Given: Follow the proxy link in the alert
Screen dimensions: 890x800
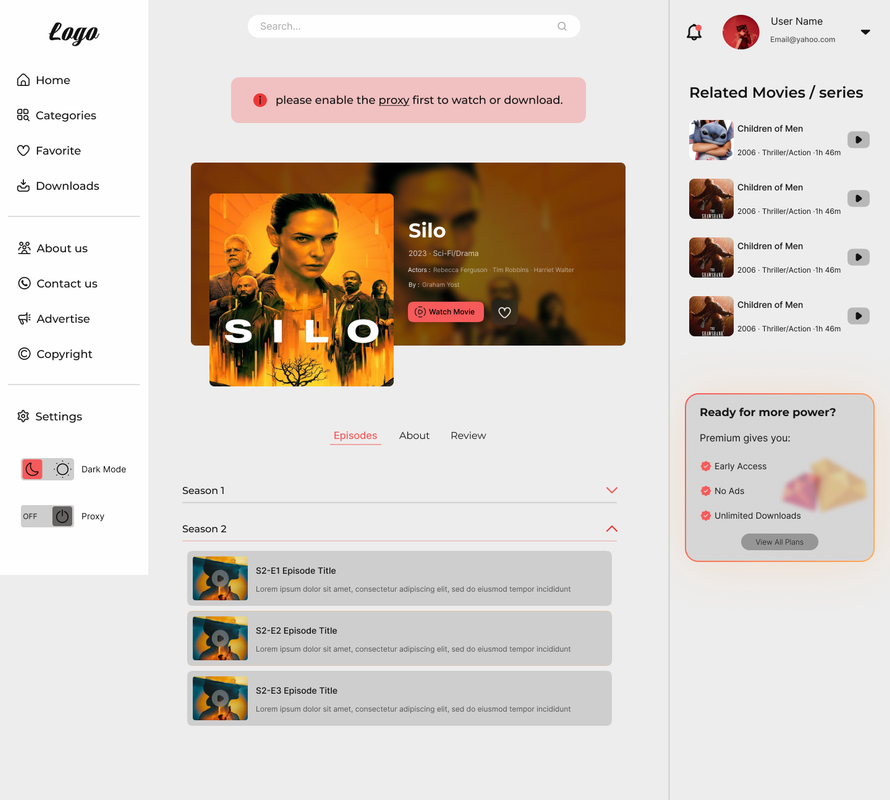Looking at the screenshot, I should pyautogui.click(x=394, y=100).
